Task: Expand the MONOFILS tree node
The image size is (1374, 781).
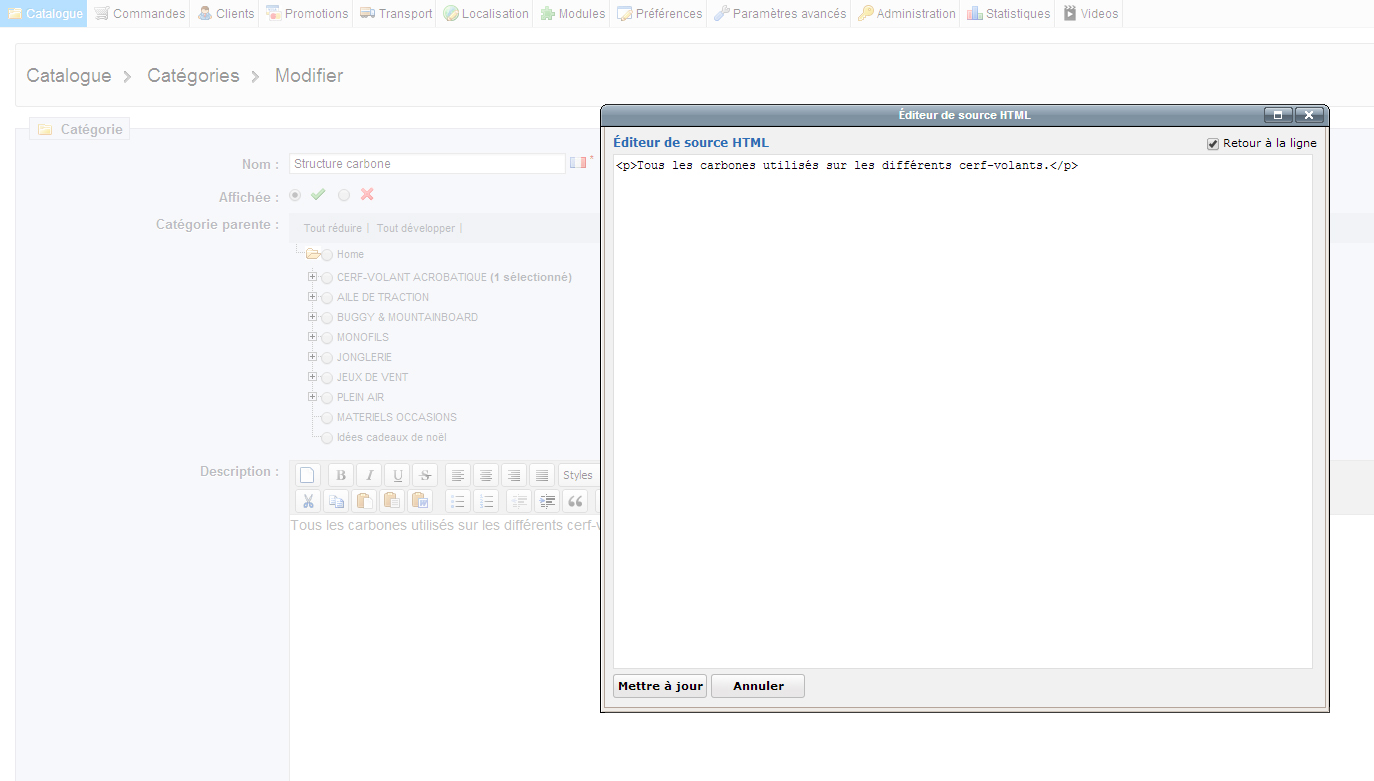Action: [313, 337]
